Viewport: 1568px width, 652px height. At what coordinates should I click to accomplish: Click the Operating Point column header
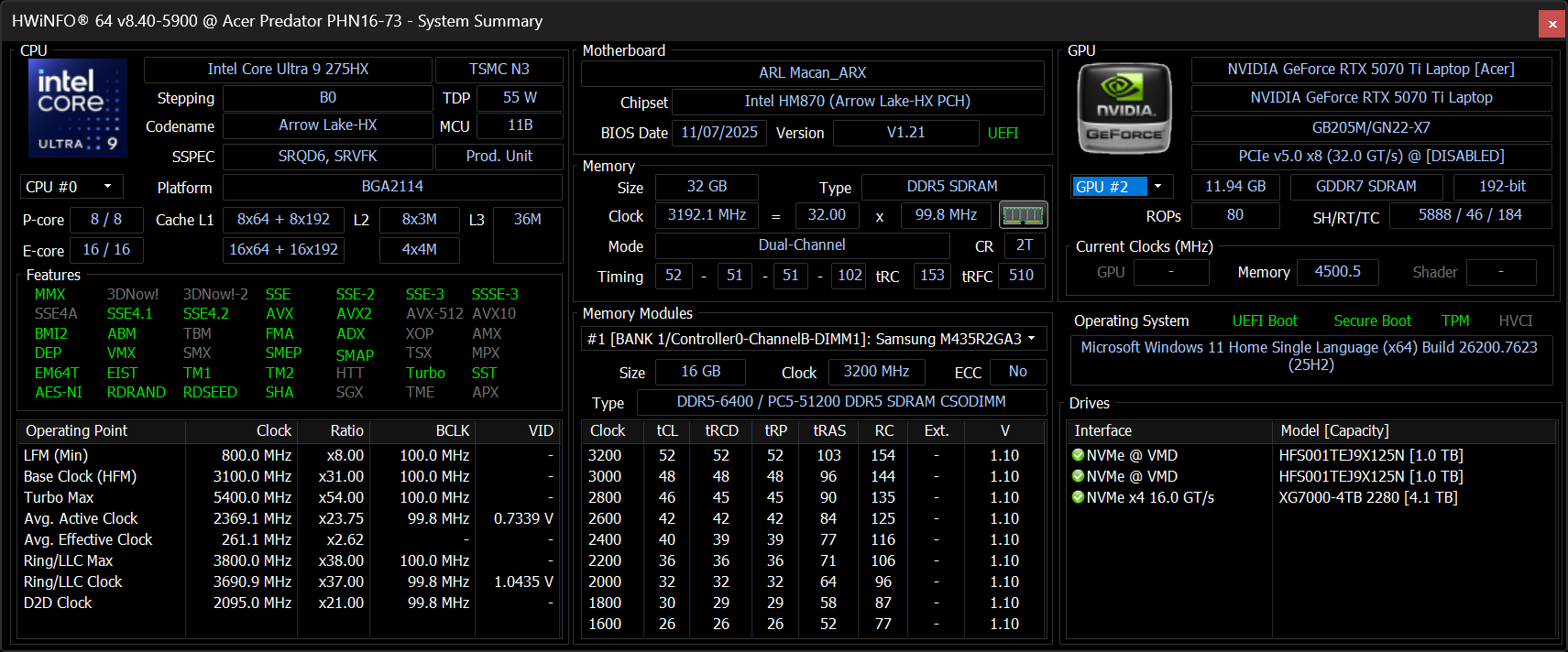[102, 431]
